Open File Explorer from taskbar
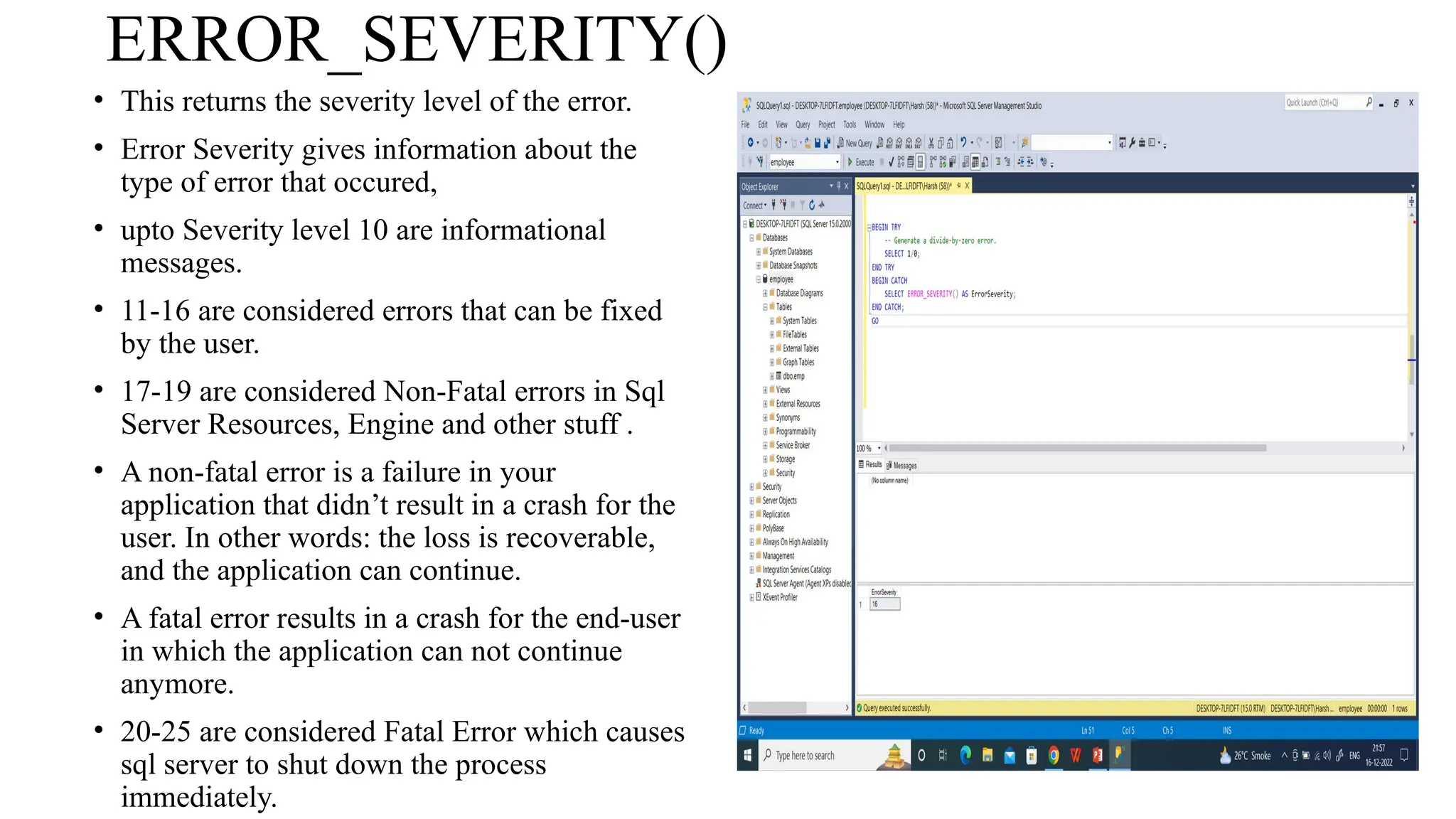The image size is (1456, 819). [x=987, y=755]
